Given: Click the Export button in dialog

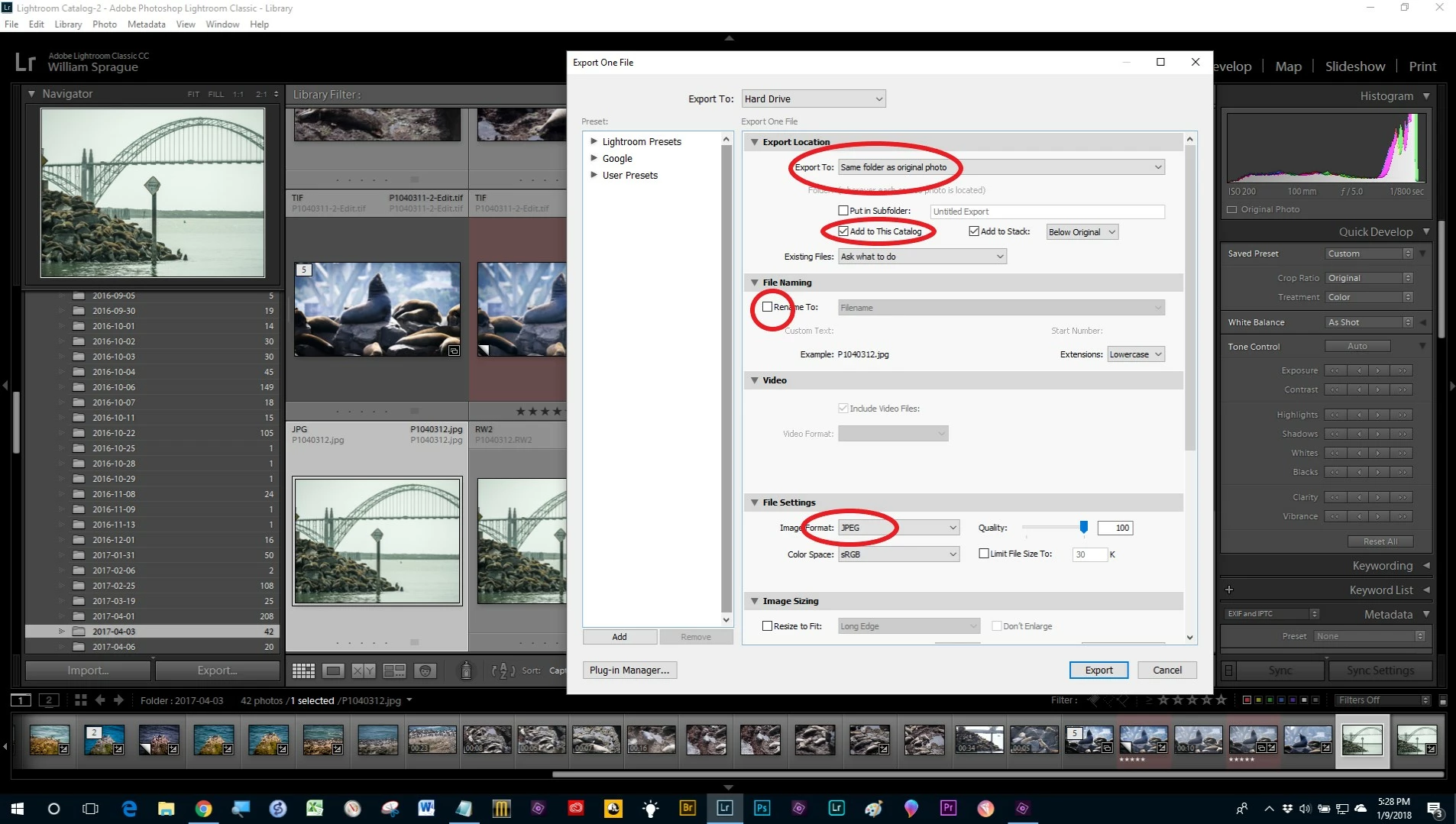Looking at the screenshot, I should pos(1098,670).
